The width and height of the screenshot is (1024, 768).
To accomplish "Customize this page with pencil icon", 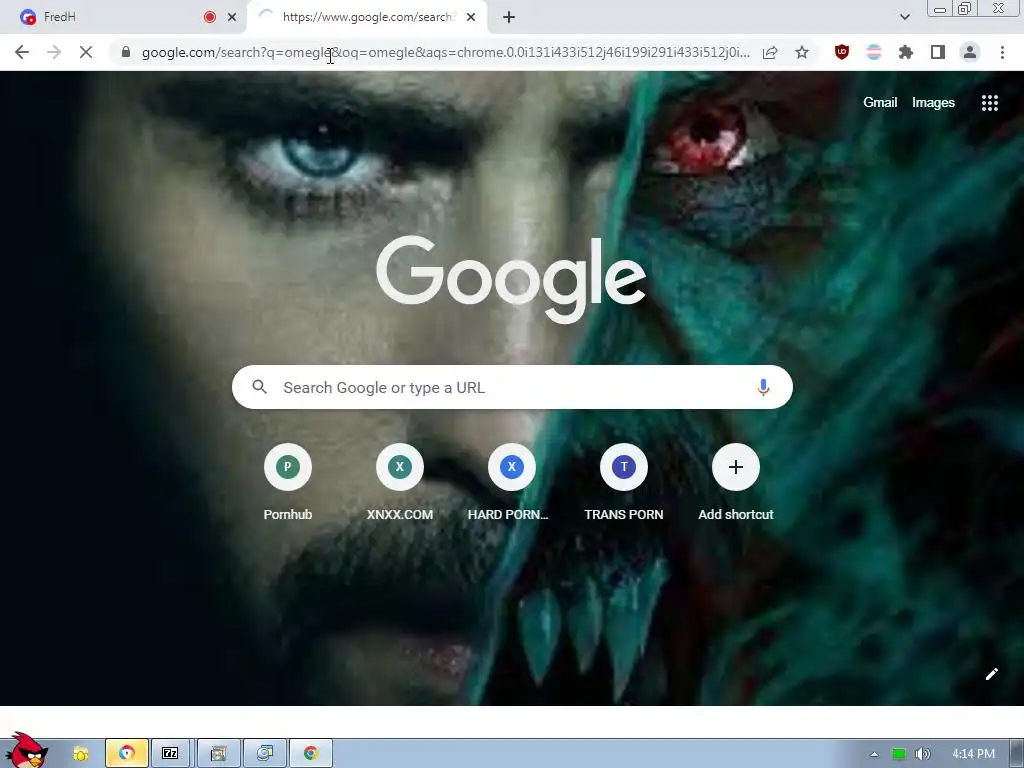I will point(991,674).
